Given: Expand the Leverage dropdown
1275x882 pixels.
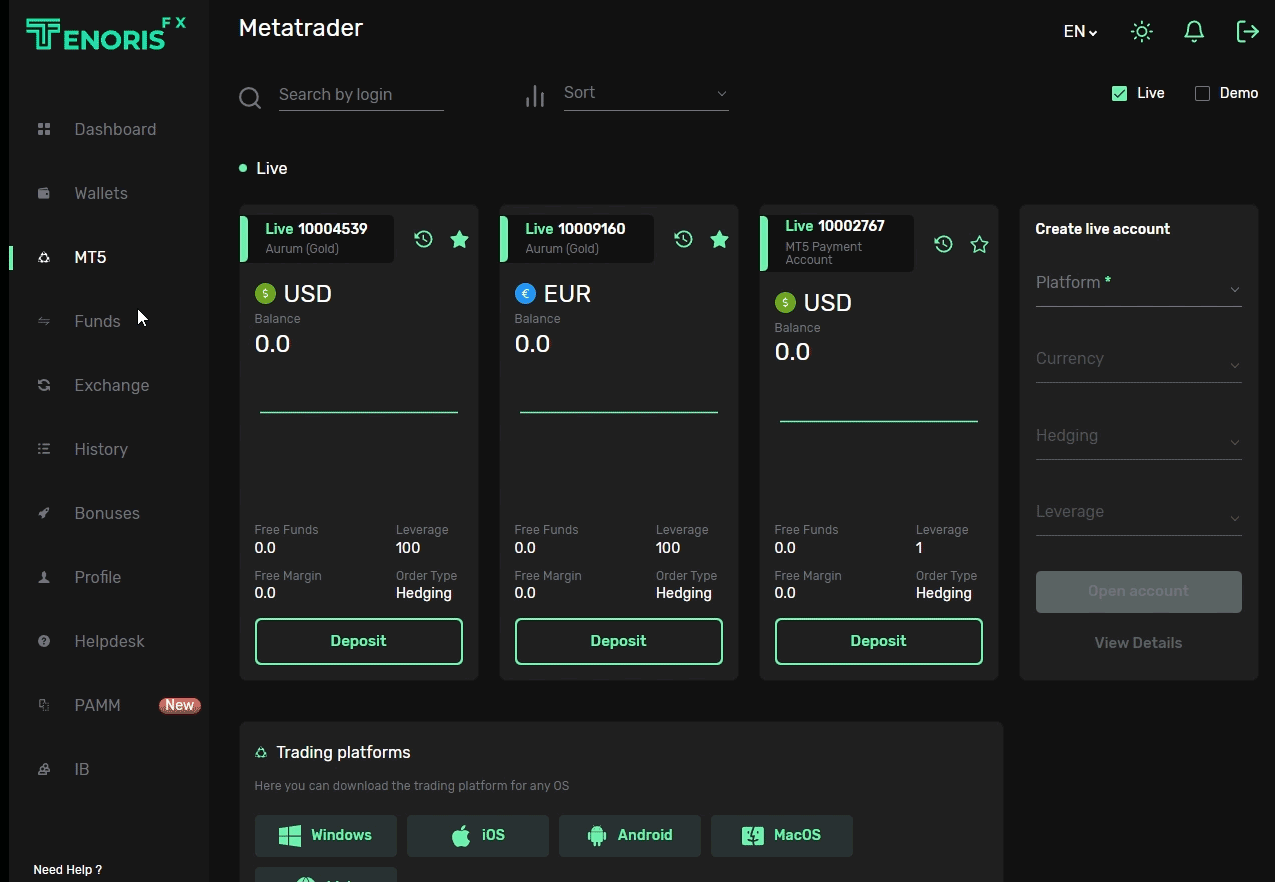Looking at the screenshot, I should click(1138, 513).
